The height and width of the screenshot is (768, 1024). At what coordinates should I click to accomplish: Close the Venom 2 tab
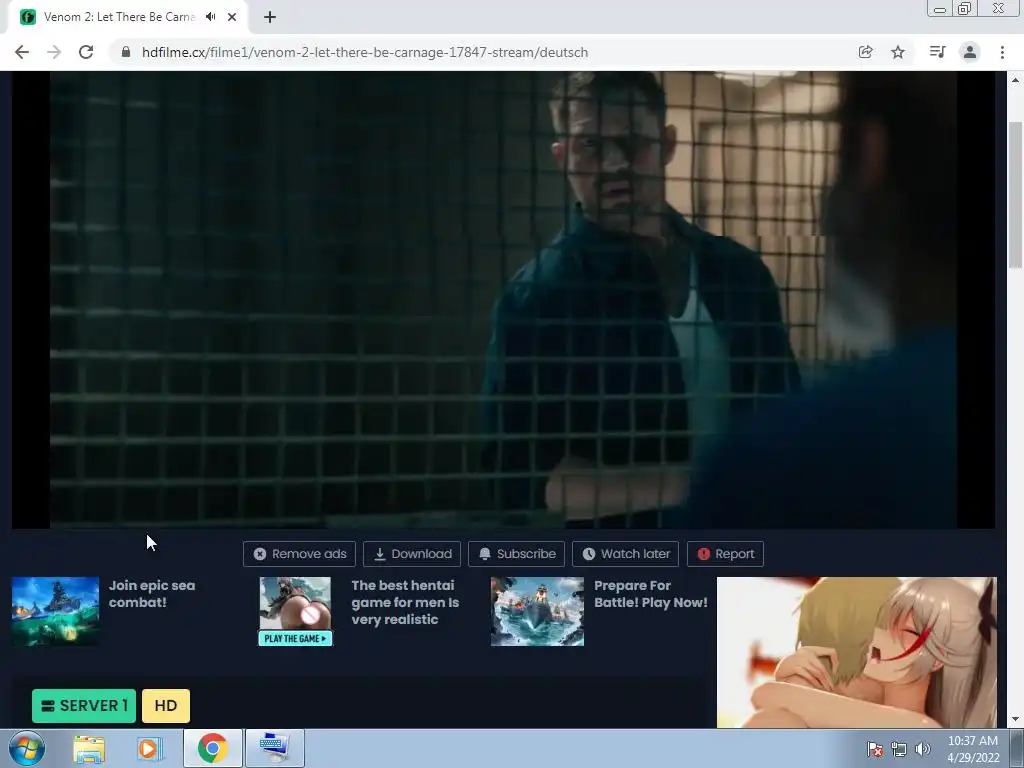coord(232,18)
